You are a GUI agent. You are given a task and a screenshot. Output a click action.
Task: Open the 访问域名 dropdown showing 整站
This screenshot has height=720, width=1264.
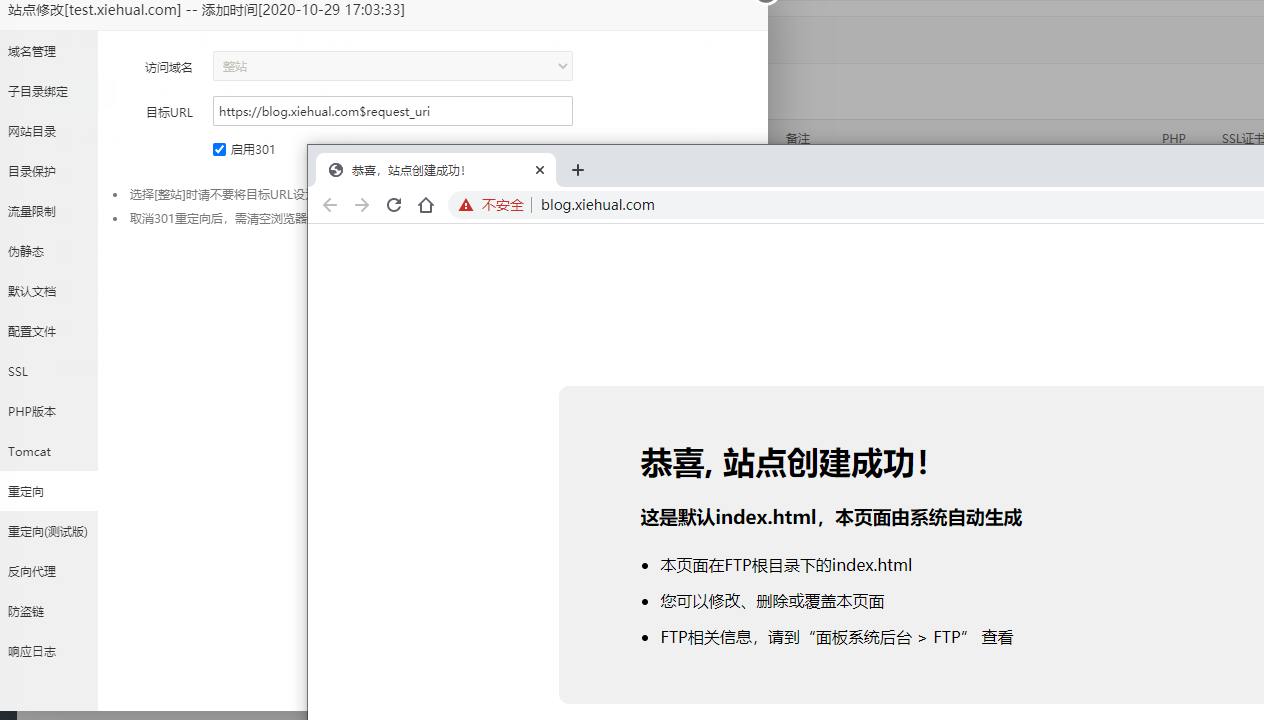pos(393,66)
